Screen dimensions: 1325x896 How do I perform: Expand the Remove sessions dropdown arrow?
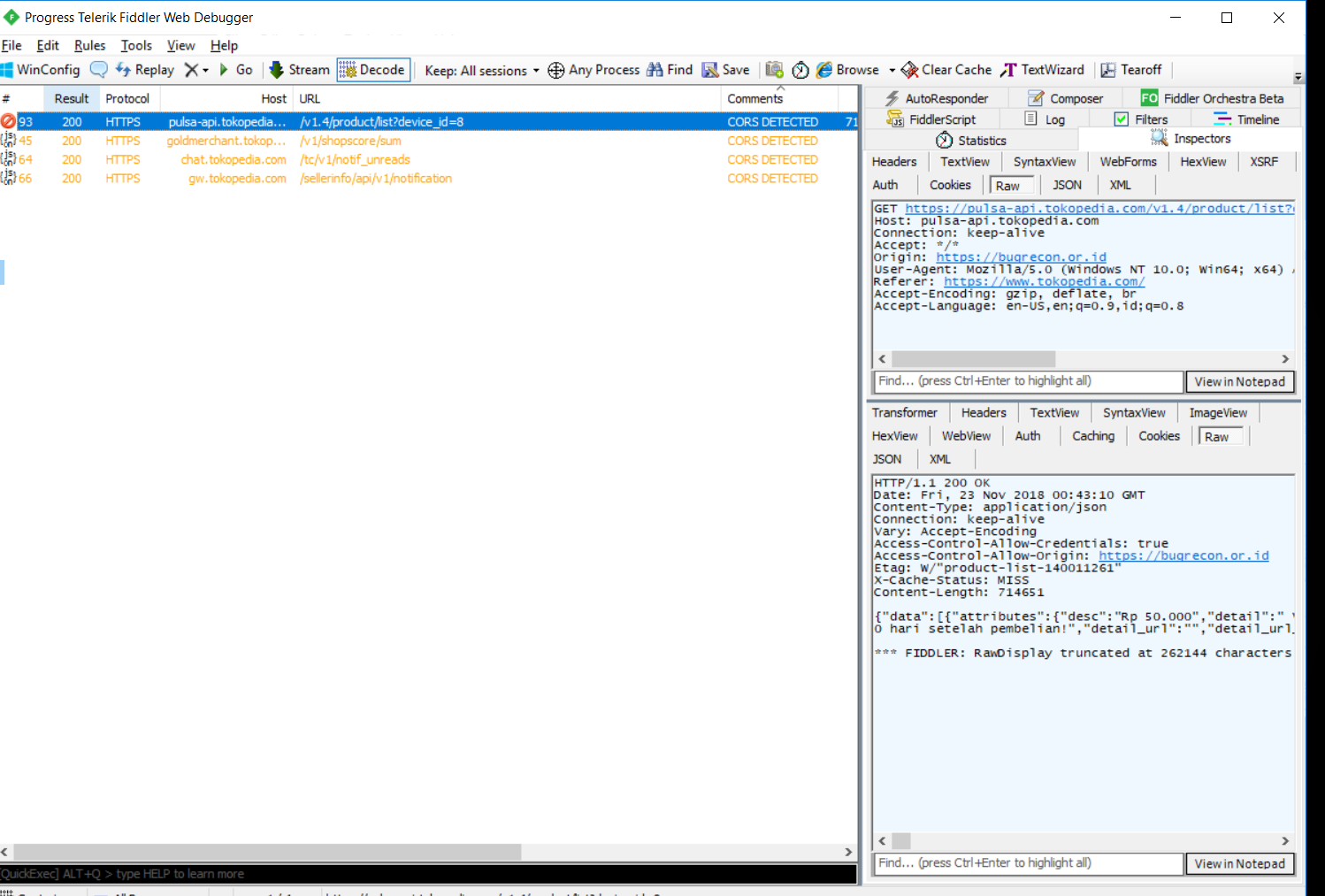(205, 70)
